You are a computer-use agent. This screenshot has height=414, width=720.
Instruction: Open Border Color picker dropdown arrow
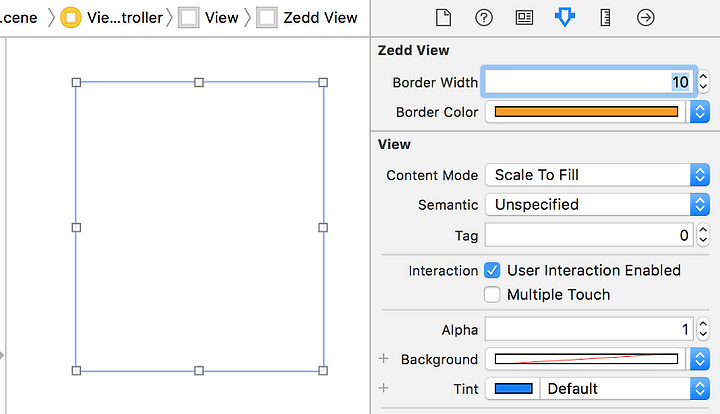tap(699, 112)
